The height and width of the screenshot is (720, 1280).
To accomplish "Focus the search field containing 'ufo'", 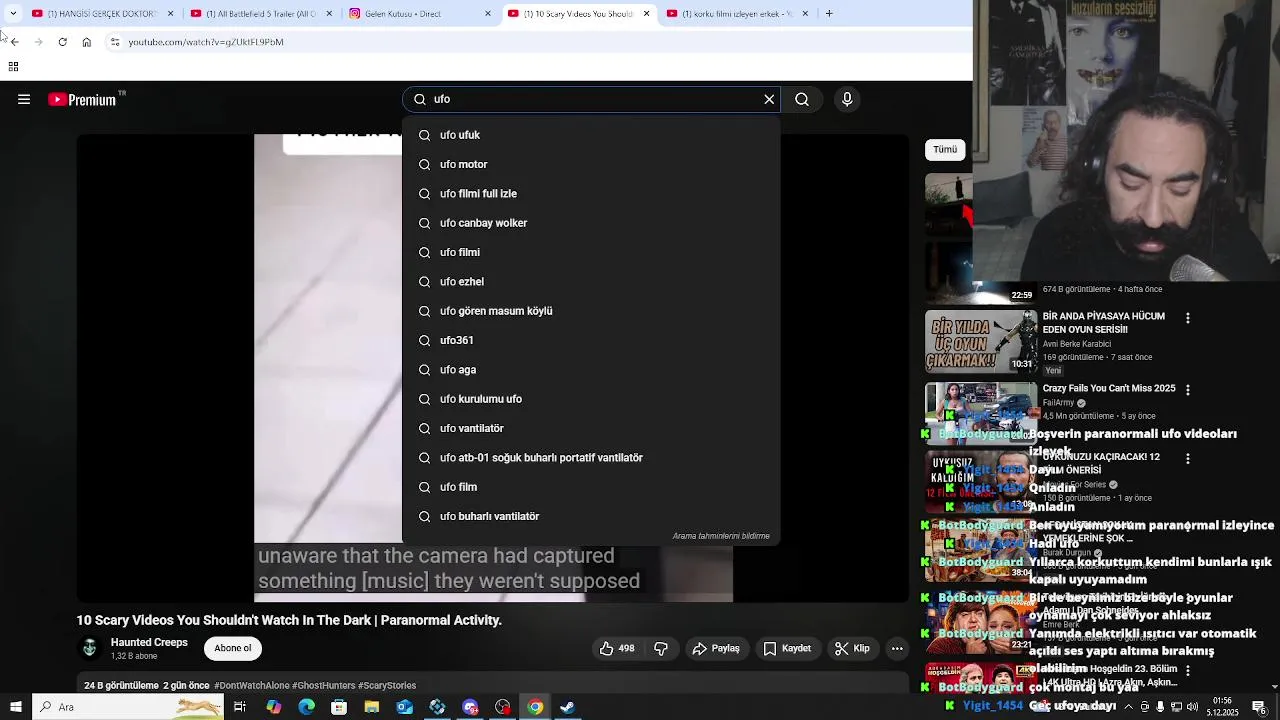I will (590, 99).
